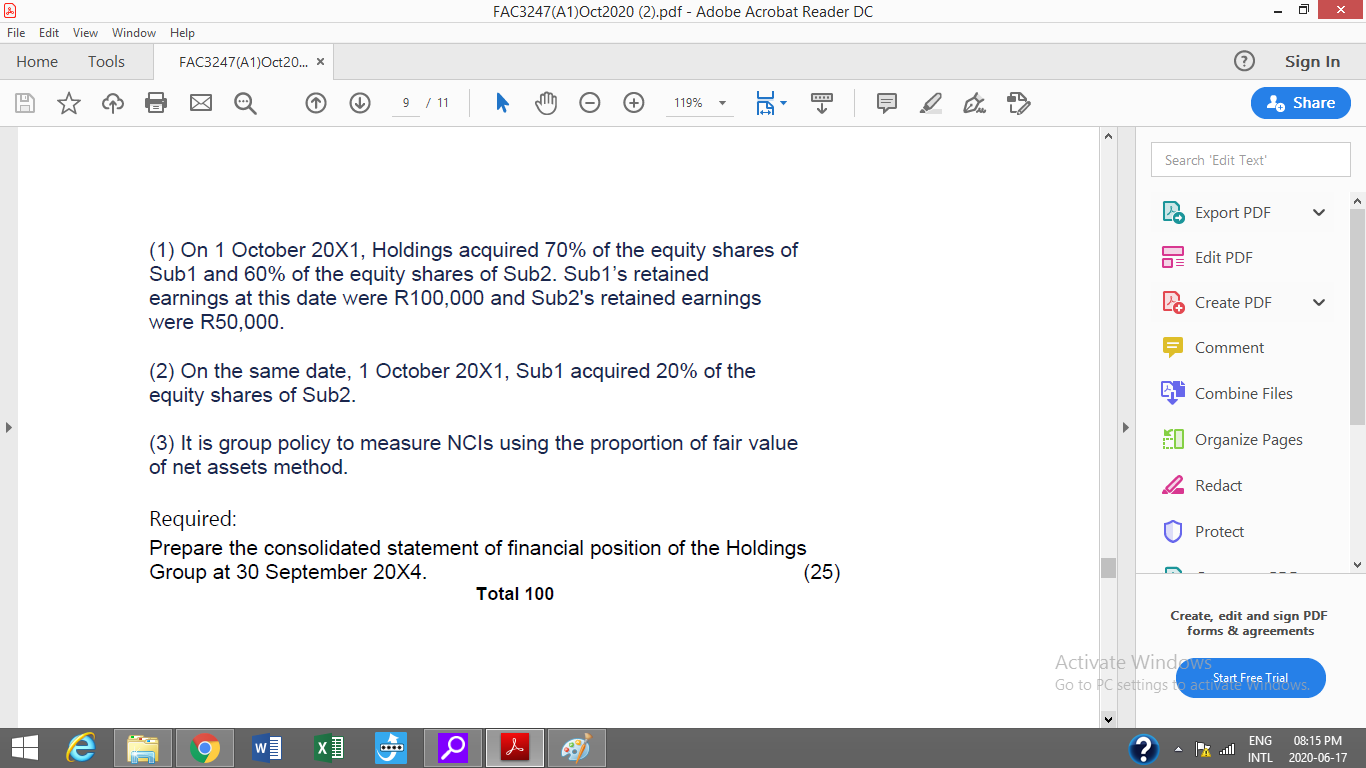Screen dimensions: 1366x768
Task: Click the Print icon
Action: coord(156,103)
